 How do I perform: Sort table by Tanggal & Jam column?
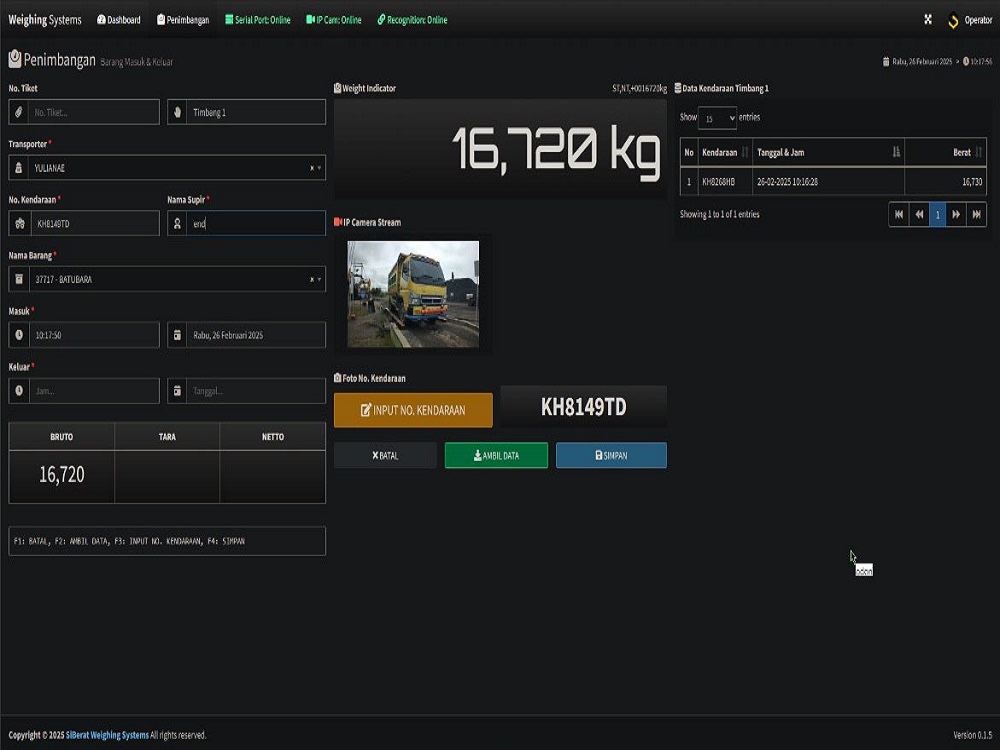pos(828,152)
